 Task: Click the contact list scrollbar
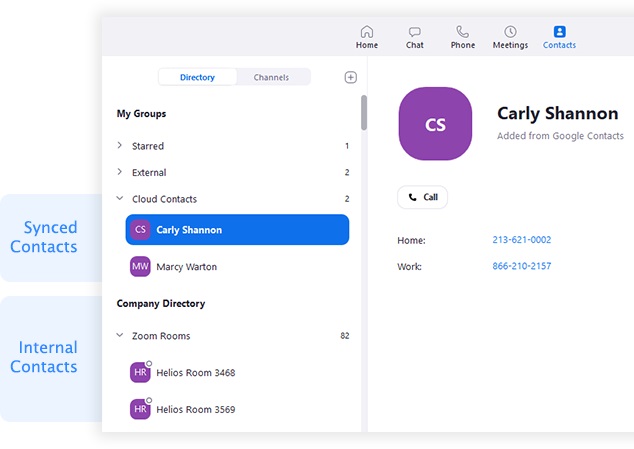(x=364, y=112)
